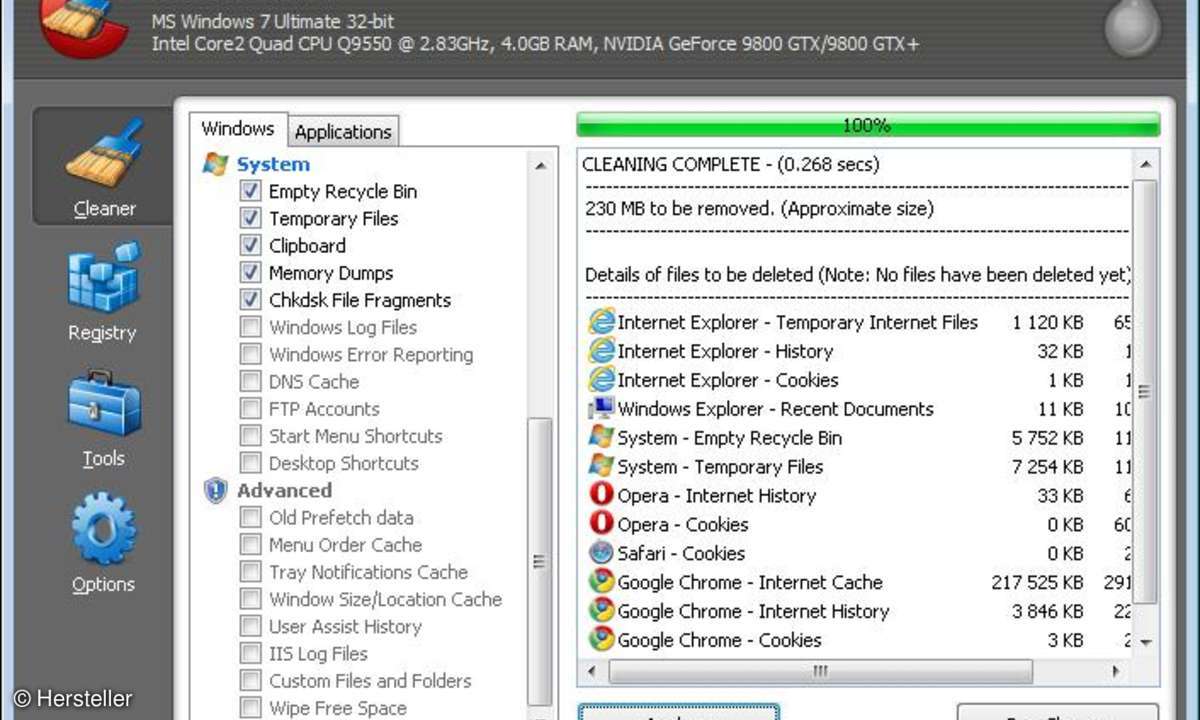Click the results pane scroll up arrow
The height and width of the screenshot is (720, 1200).
pyautogui.click(x=1145, y=164)
